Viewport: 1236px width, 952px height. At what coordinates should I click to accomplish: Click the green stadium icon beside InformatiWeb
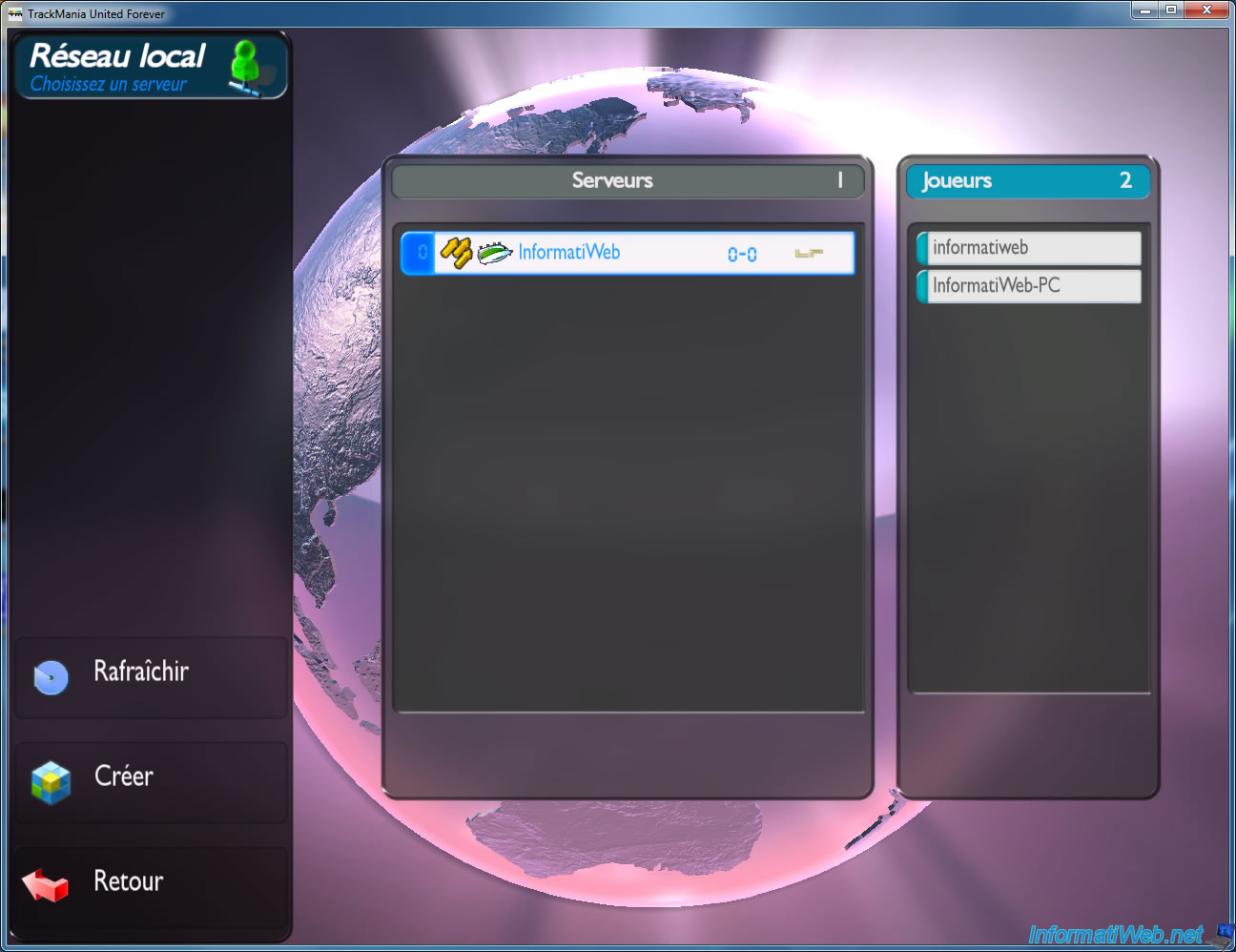(x=494, y=253)
